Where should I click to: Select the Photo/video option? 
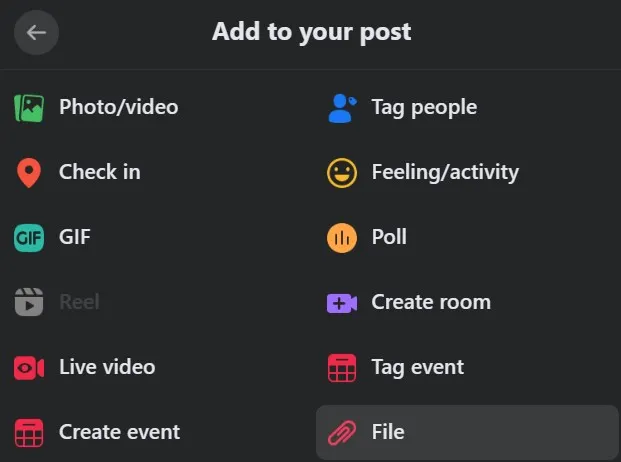tap(118, 107)
